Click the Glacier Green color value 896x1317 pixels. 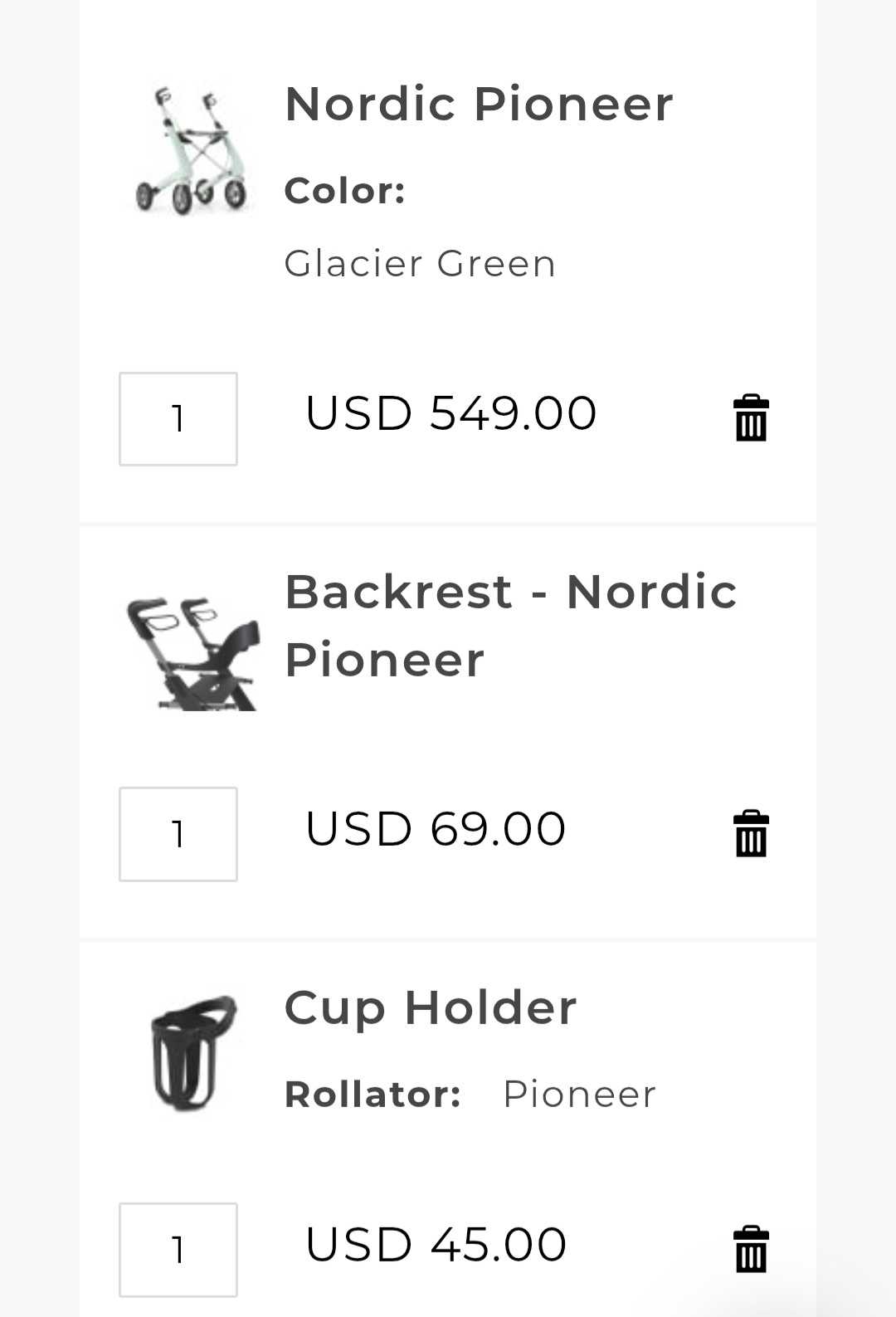coord(420,264)
